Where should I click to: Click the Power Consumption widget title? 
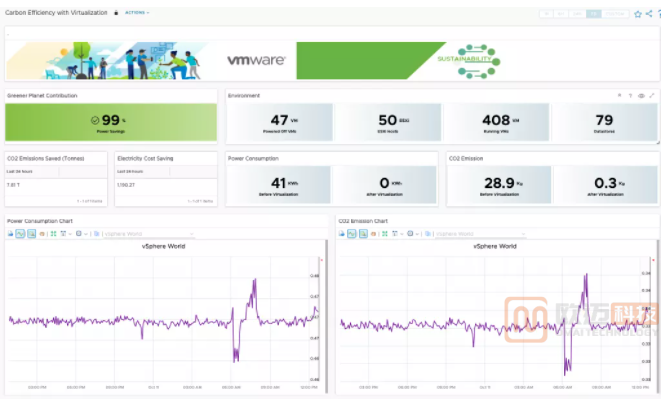[253, 159]
